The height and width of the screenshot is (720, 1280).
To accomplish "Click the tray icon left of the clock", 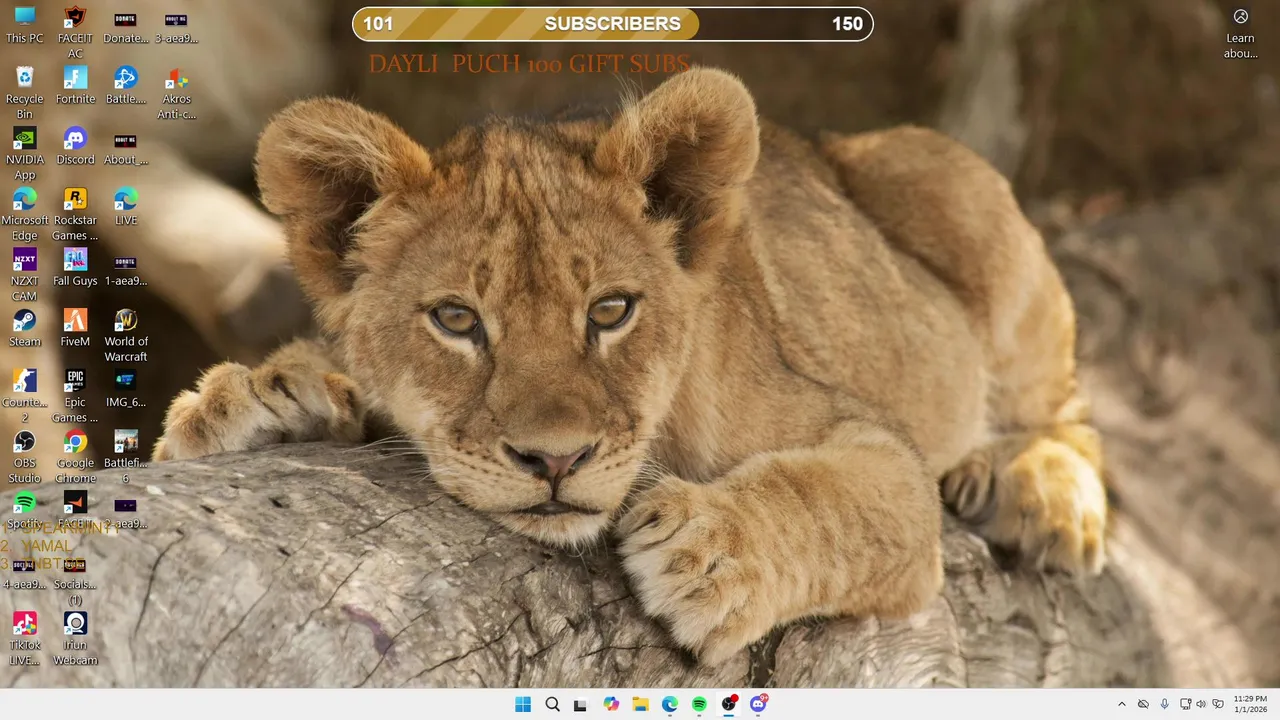I will tap(1217, 704).
